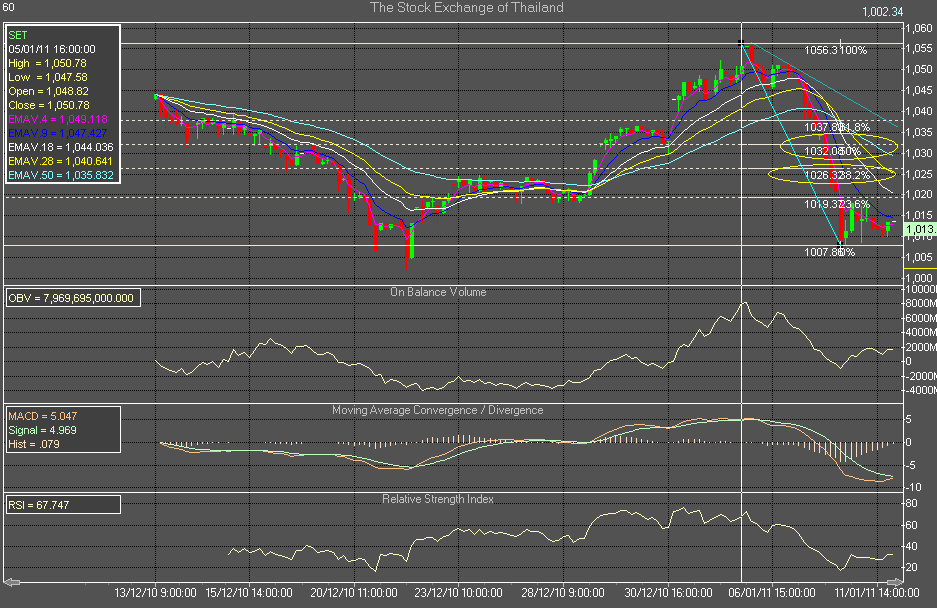Click the 13/12/10 9:00:00 time axis label
The width and height of the screenshot is (937, 608).
pos(155,592)
